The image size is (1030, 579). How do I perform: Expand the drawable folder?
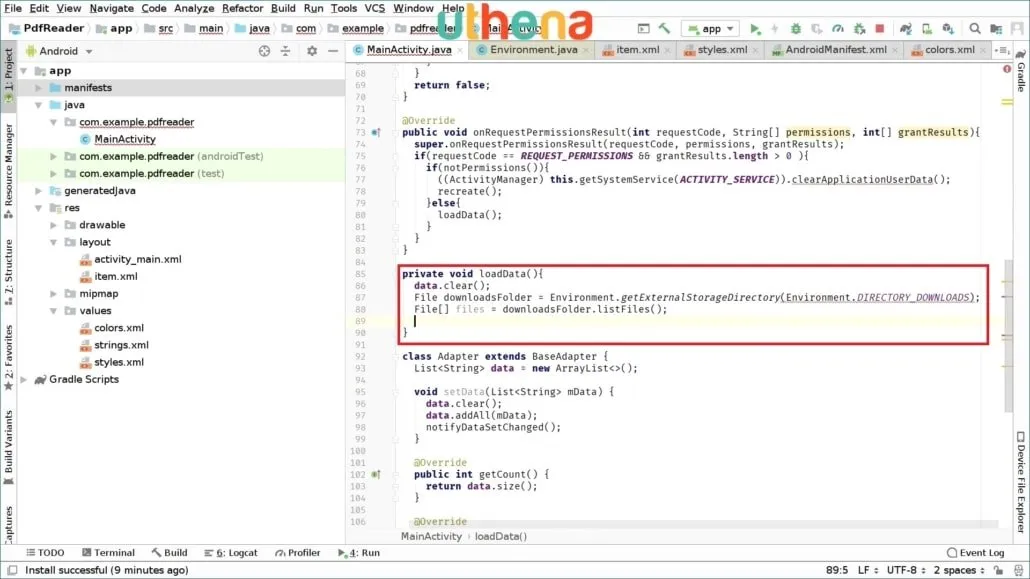pyautogui.click(x=53, y=225)
